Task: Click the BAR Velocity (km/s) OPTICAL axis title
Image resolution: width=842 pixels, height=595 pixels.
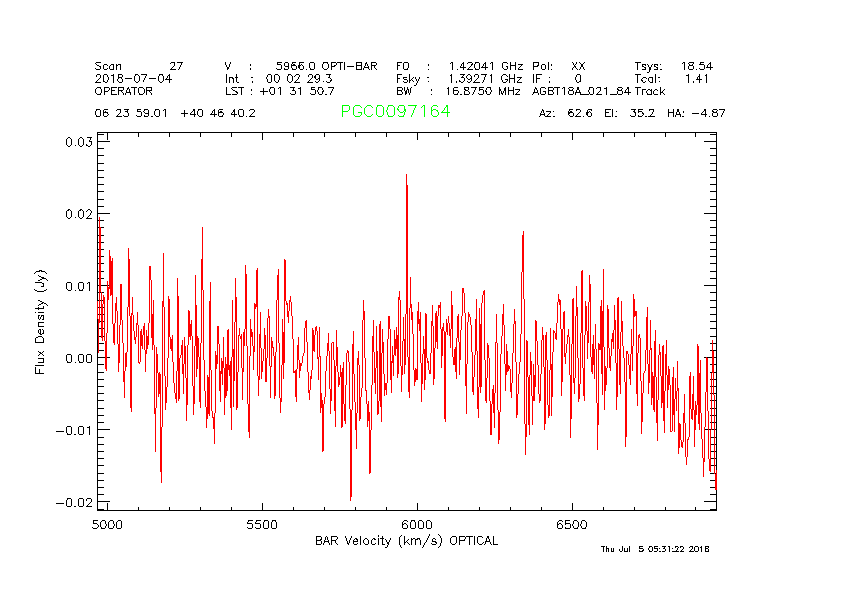Action: (x=406, y=541)
